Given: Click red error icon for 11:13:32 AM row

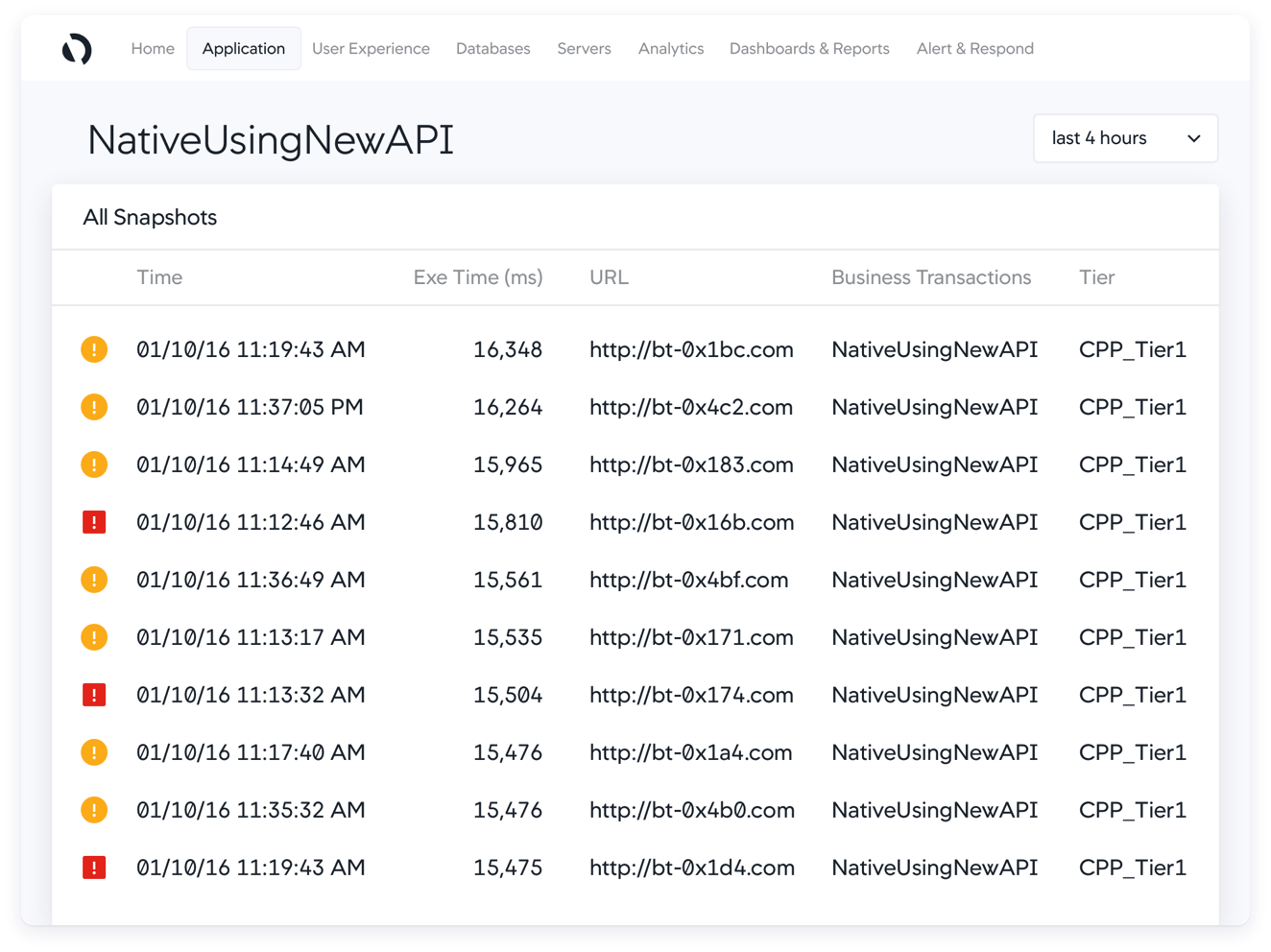Looking at the screenshot, I should coord(94,695).
